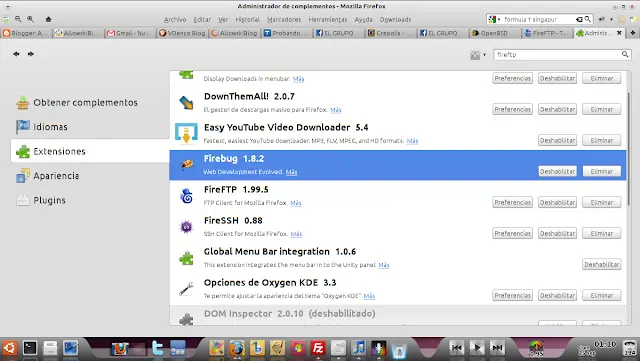Screen dimensions: 640x361
Task: Open the FileZilla icon in dock
Action: coord(318,348)
